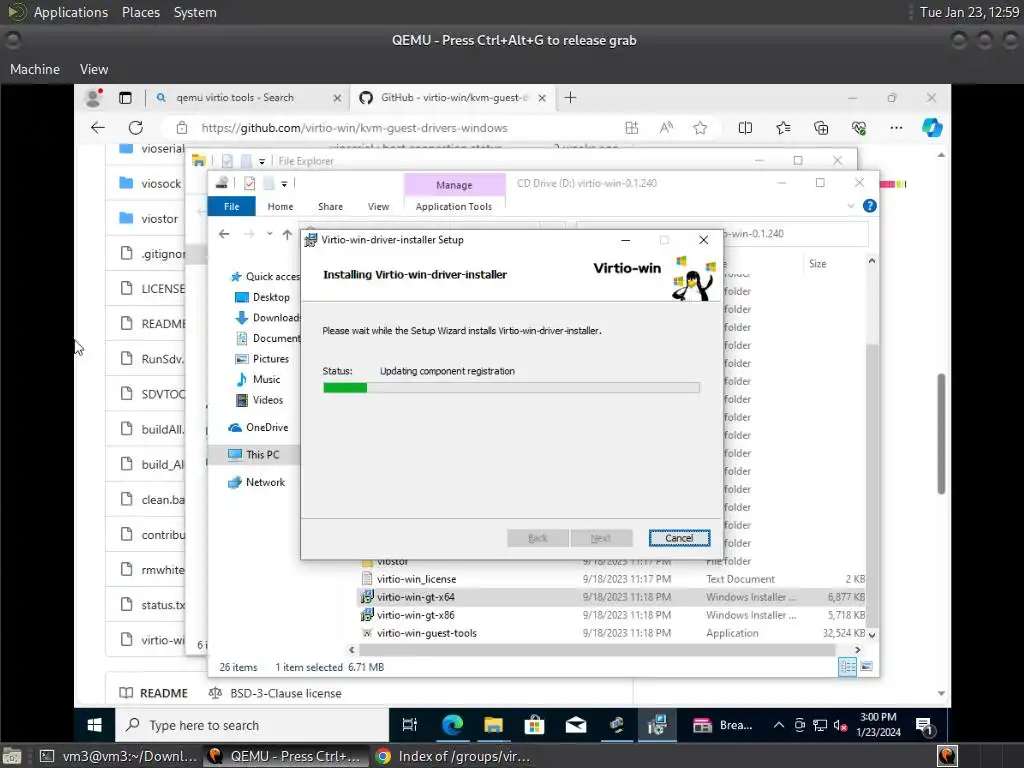Close the GitHub virtio-win tab
The height and width of the screenshot is (768, 1024).
click(x=542, y=98)
